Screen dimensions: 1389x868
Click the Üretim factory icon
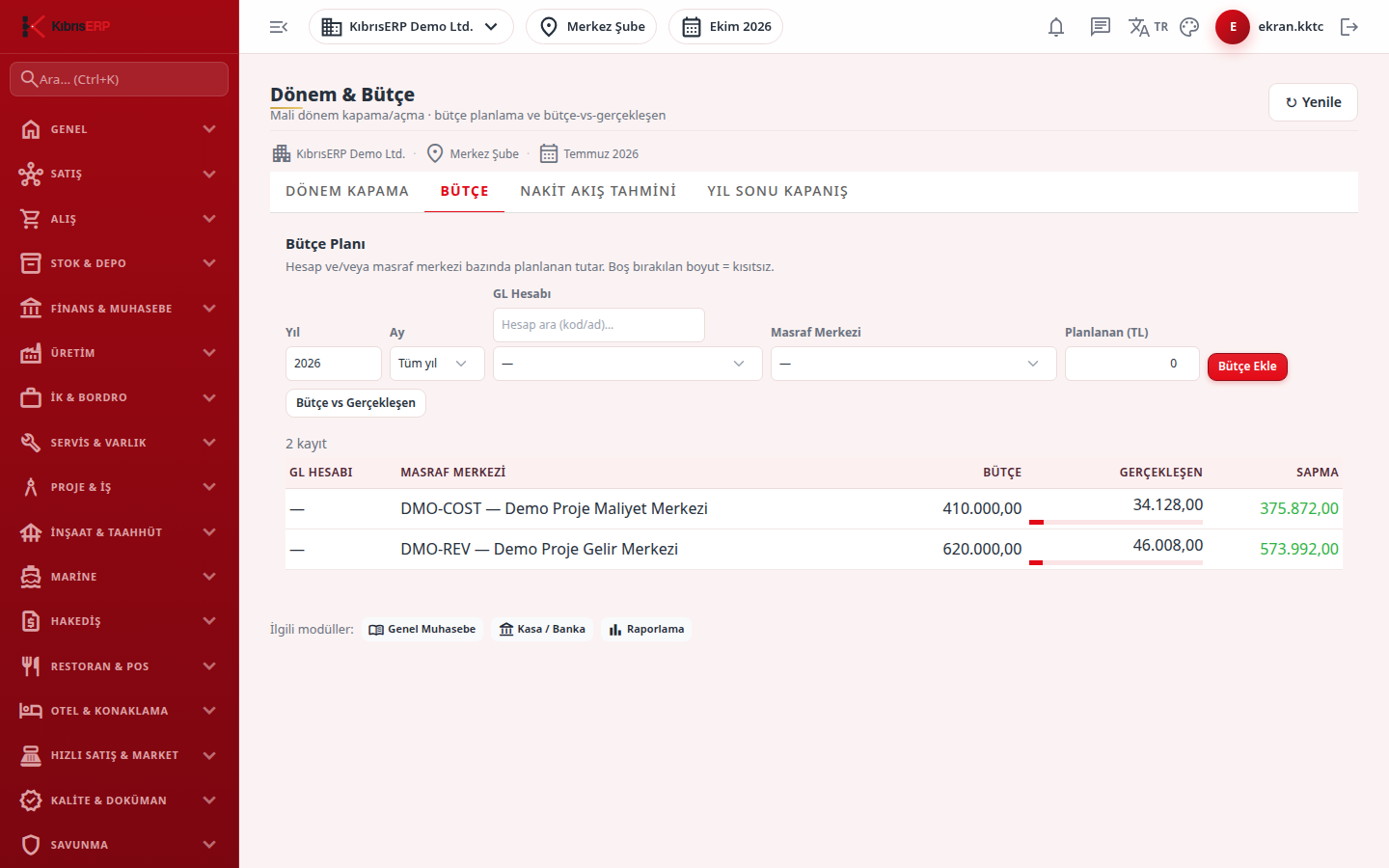click(31, 353)
